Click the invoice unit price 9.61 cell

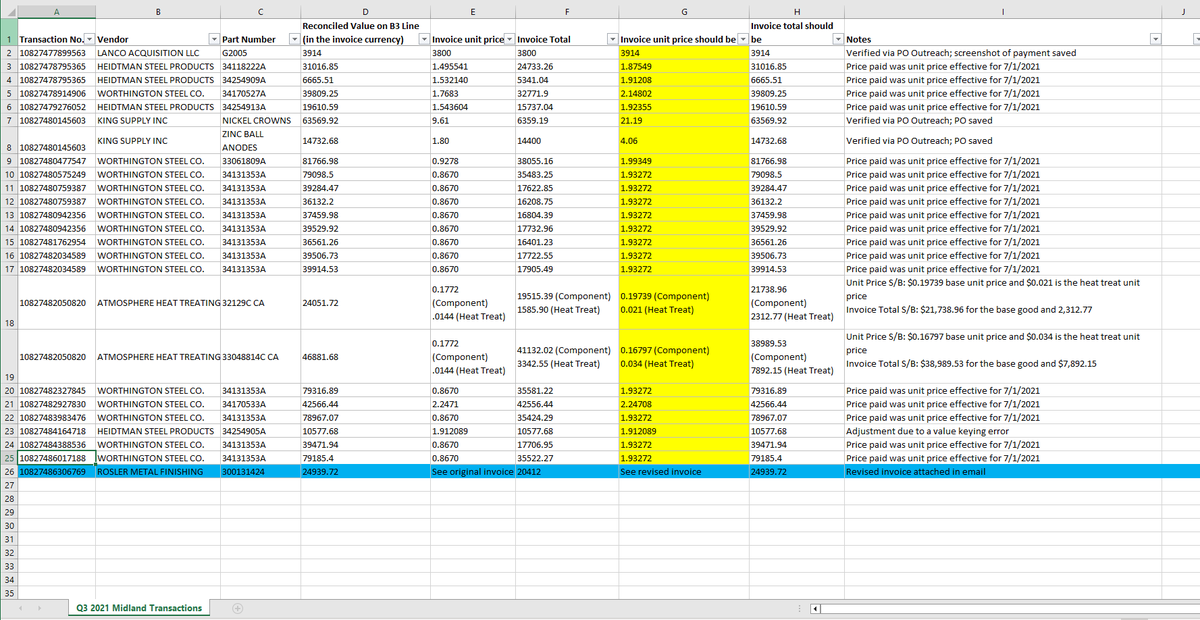(x=472, y=120)
